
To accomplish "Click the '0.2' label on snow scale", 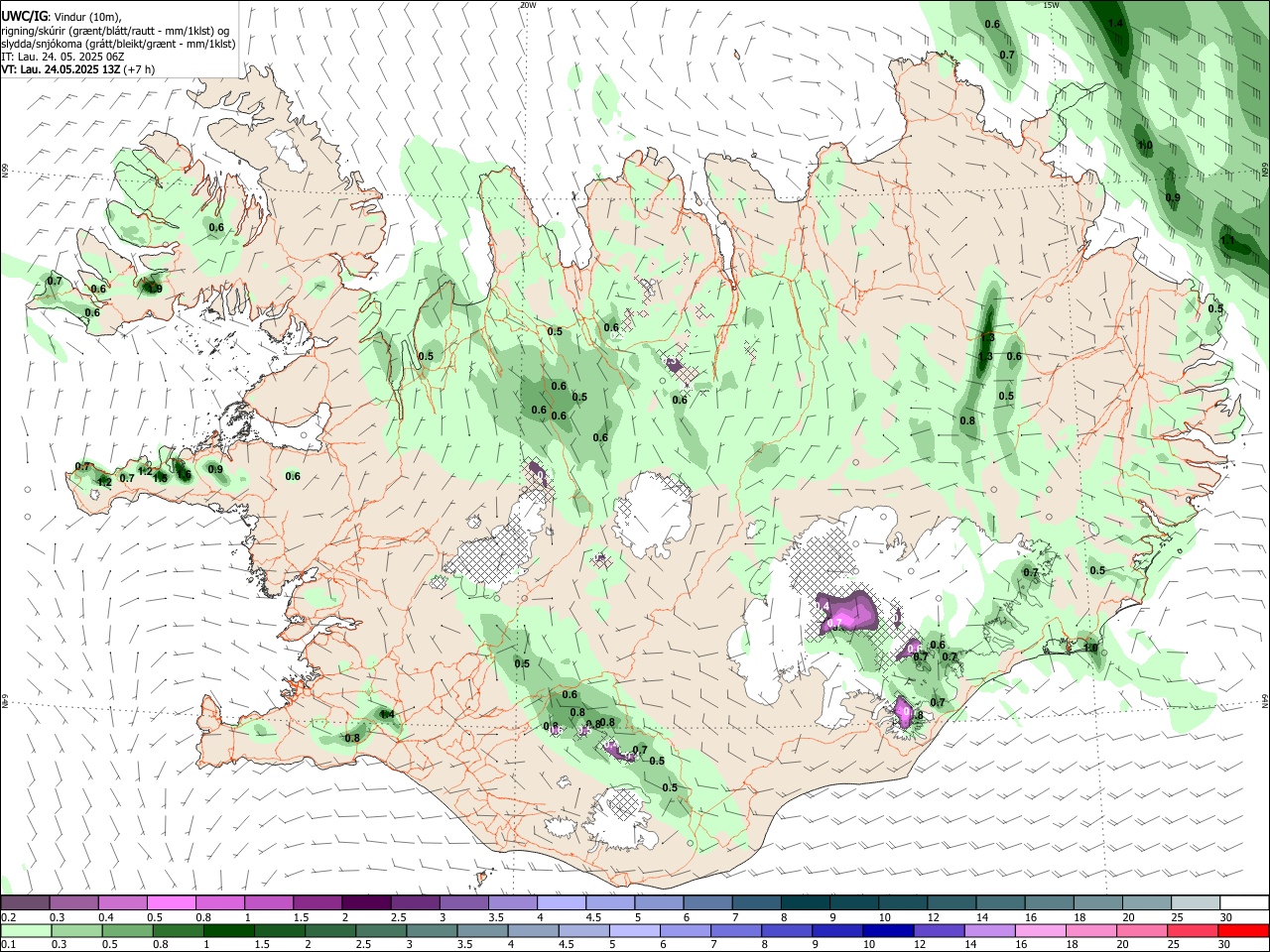I will [8, 917].
